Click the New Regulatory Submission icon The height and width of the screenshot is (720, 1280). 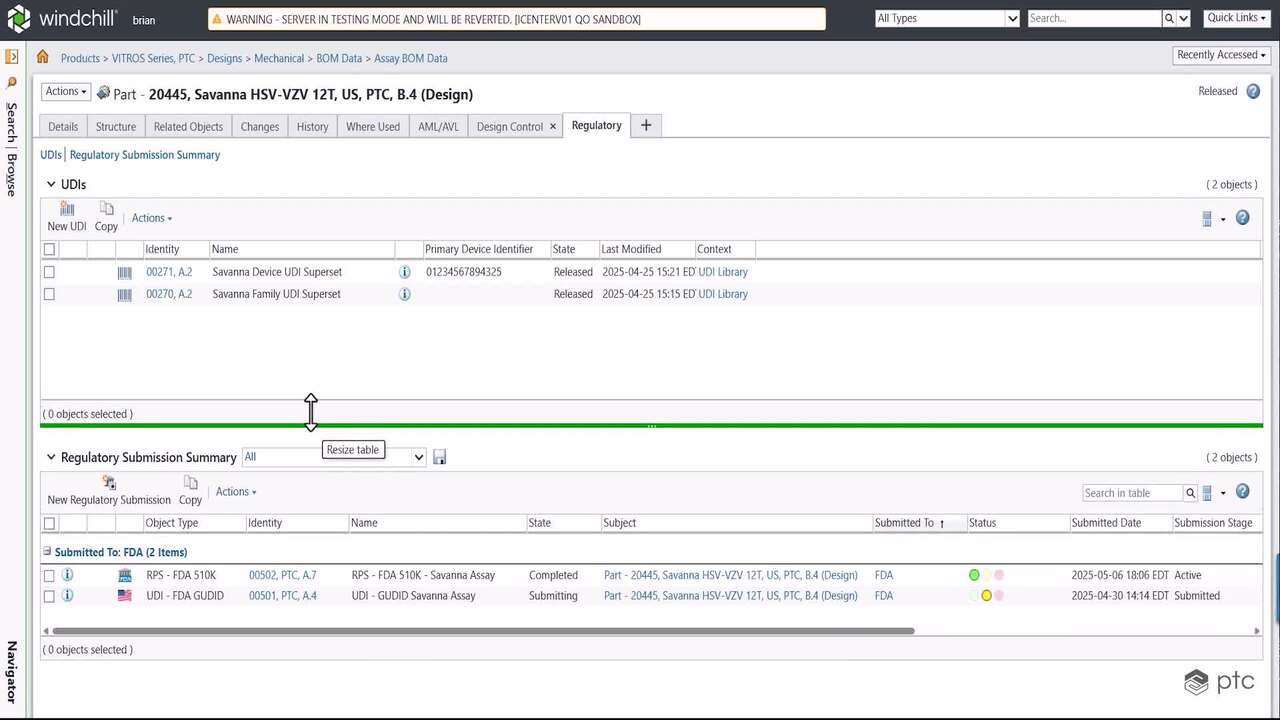(109, 484)
